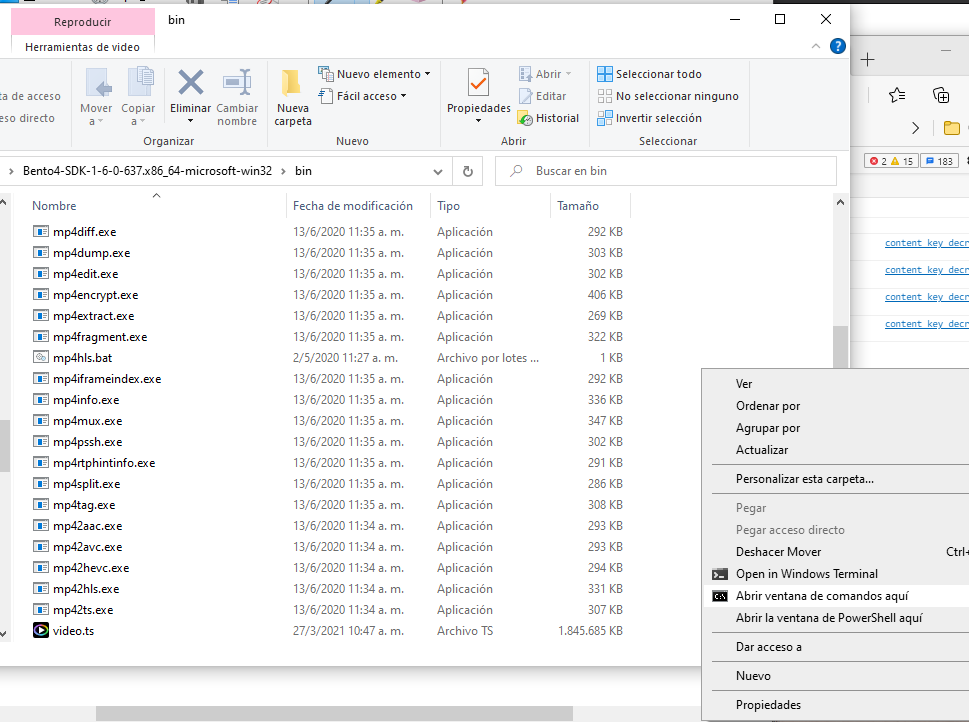Select the file mp4fragment.exe
Viewport: 969px width, 722px height.
tap(99, 337)
